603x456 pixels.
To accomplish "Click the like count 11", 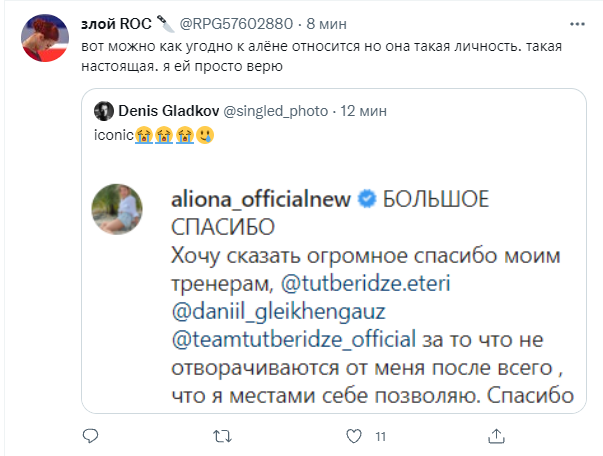I will click(380, 437).
